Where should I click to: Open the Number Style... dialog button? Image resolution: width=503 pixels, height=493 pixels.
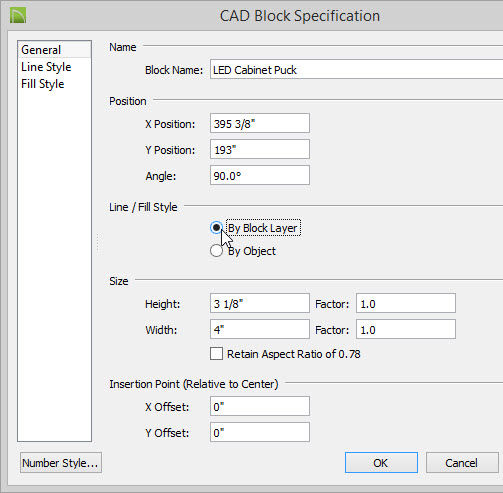61,462
